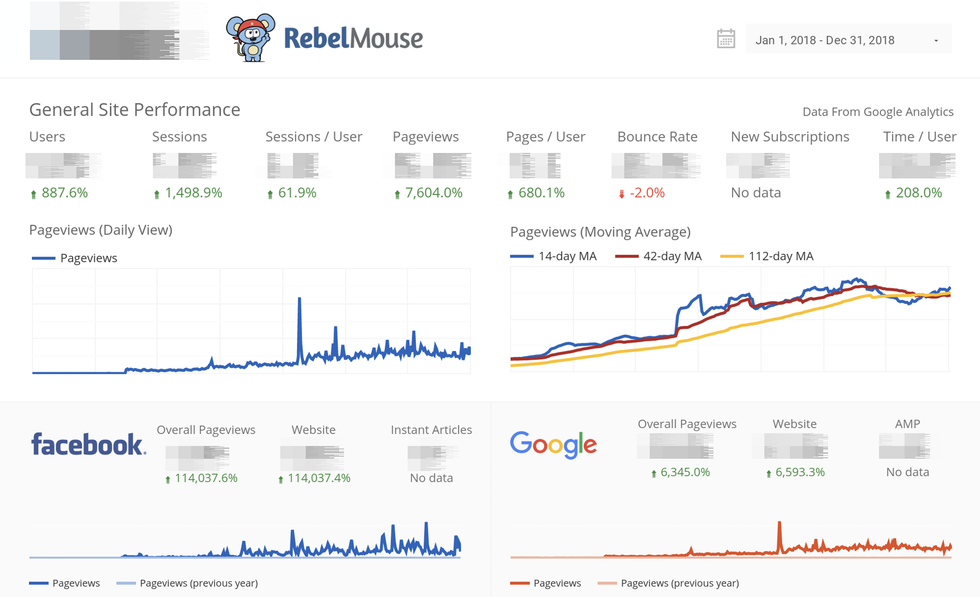Click the Google logo

(x=553, y=445)
